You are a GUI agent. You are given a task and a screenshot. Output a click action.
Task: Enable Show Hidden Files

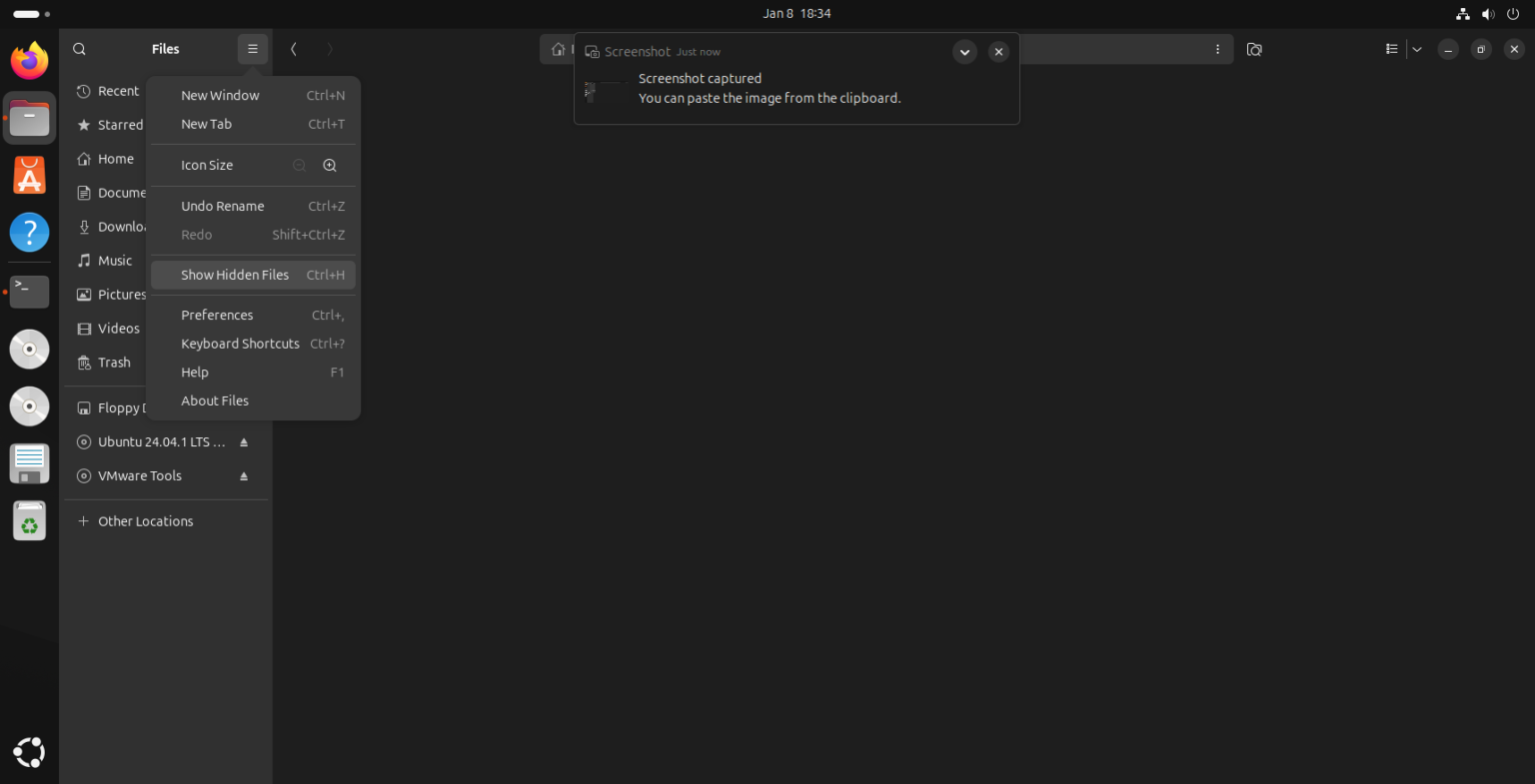pos(235,274)
